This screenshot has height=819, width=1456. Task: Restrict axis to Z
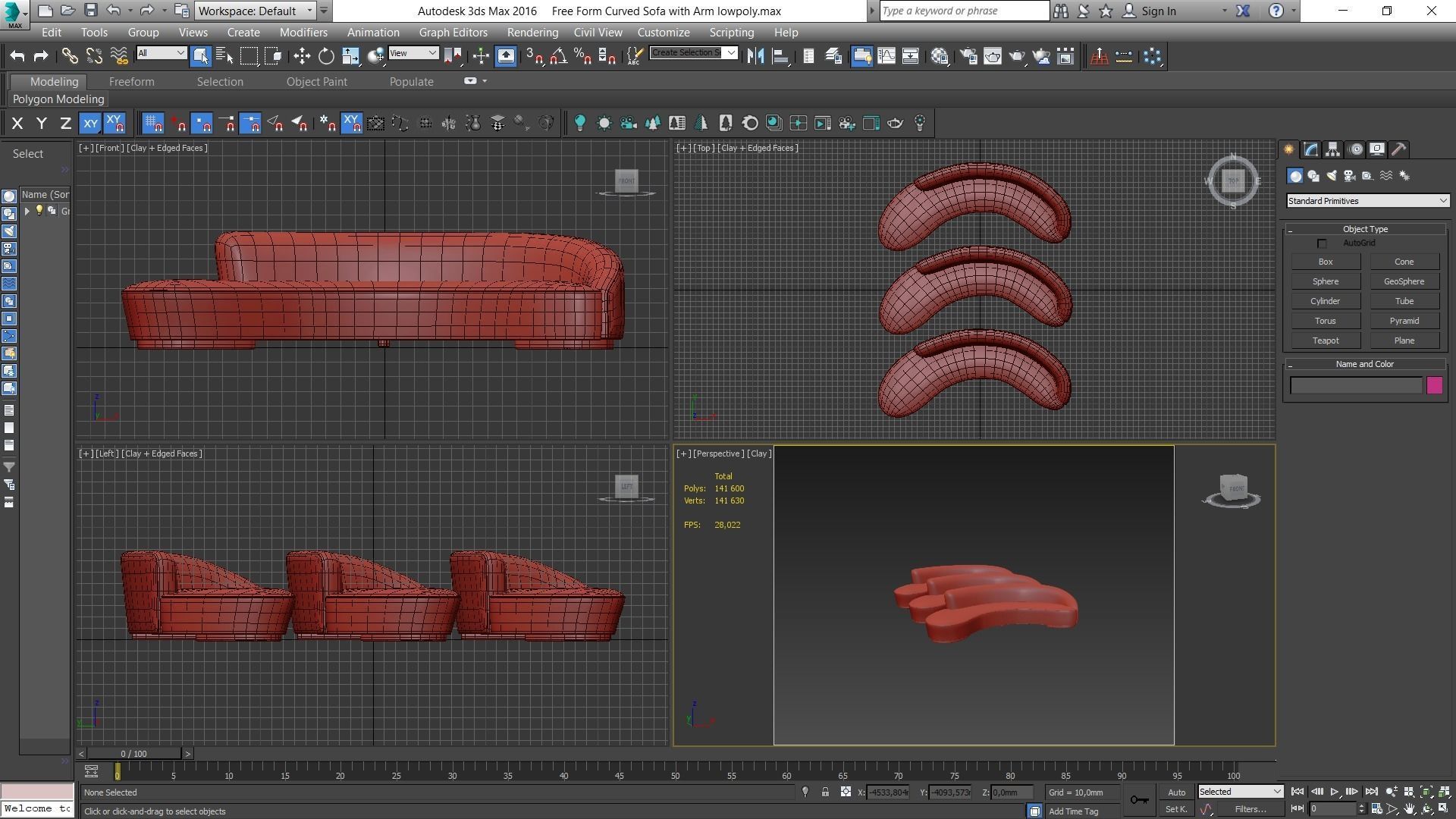[x=66, y=123]
